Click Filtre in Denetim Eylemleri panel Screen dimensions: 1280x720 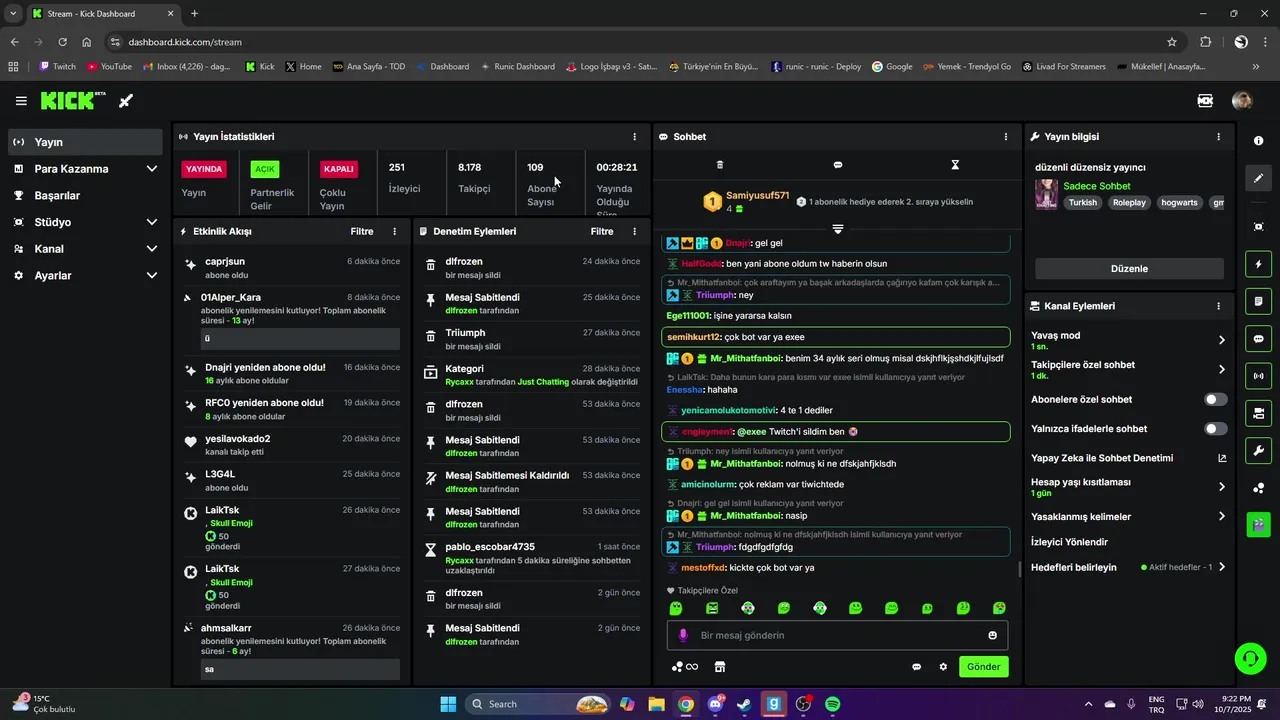pos(602,231)
